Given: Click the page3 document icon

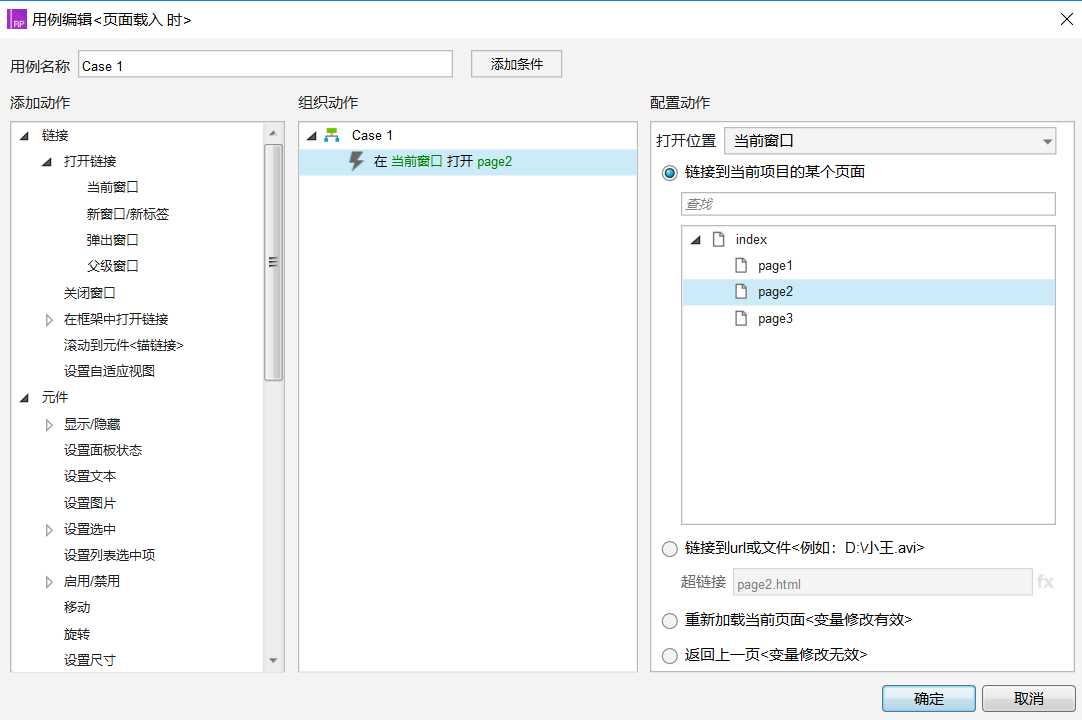Looking at the screenshot, I should 741,319.
